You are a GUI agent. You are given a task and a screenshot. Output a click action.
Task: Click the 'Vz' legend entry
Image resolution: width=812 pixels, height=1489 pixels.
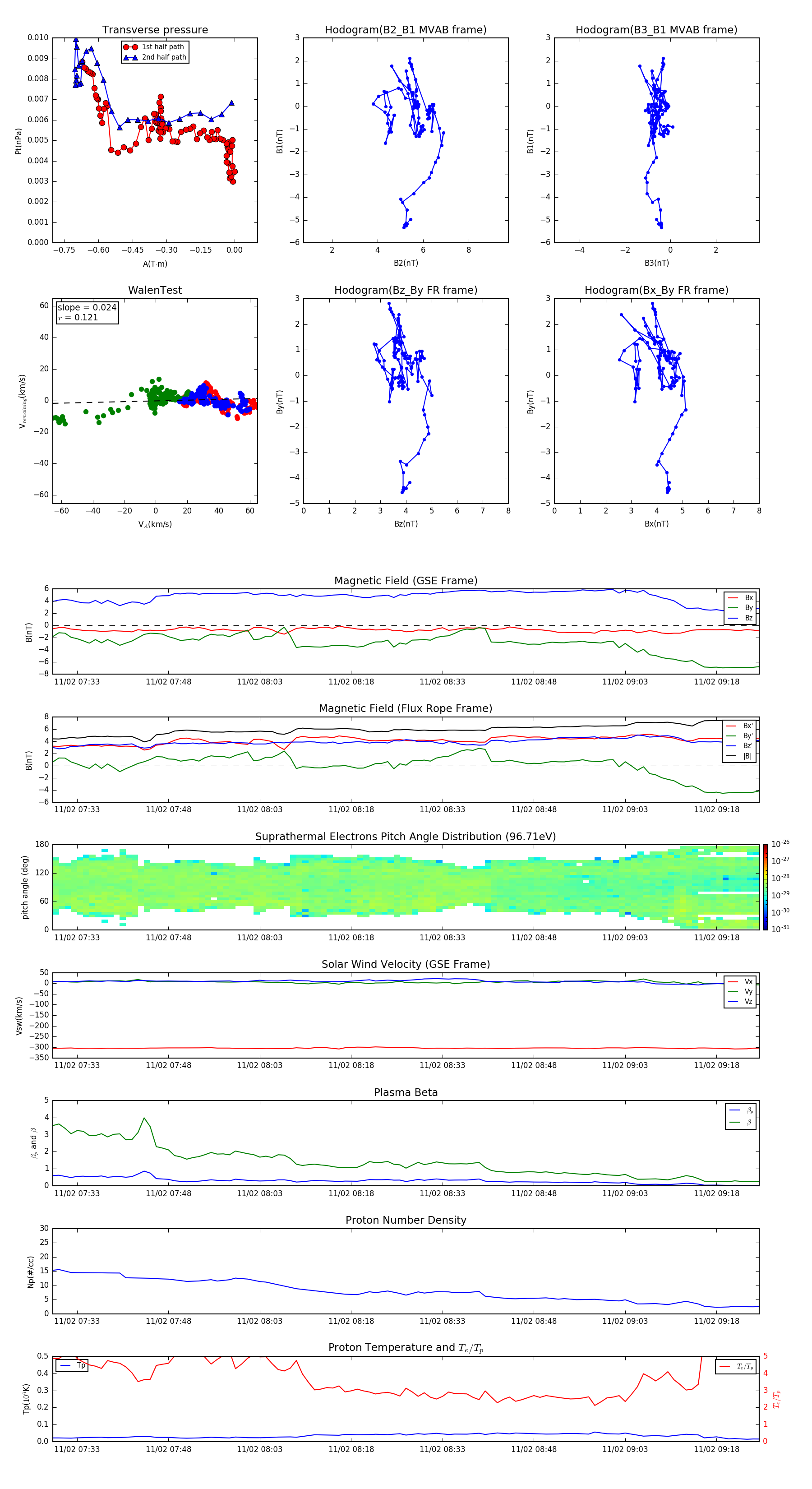click(741, 1002)
